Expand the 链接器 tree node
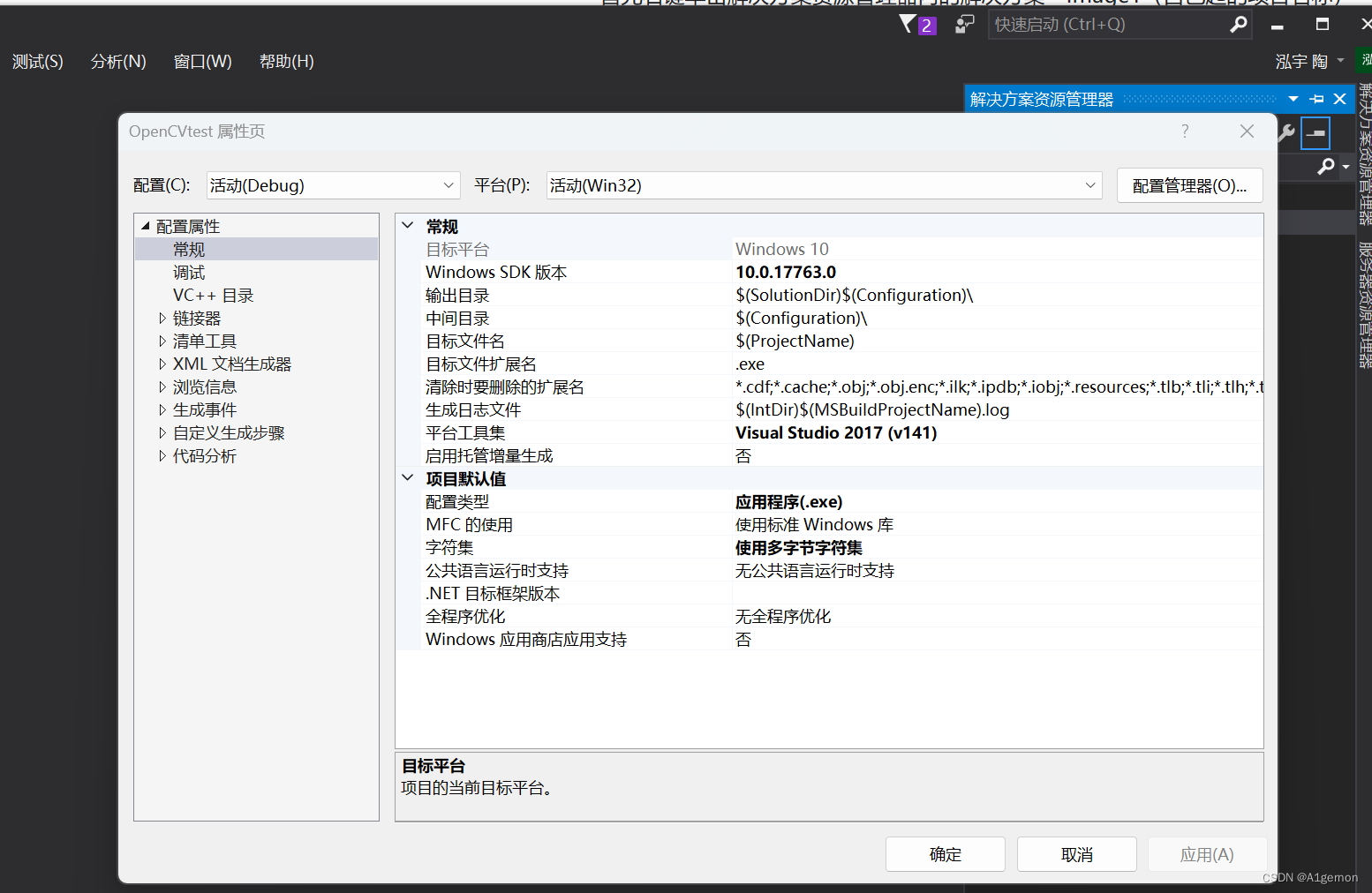 point(162,318)
